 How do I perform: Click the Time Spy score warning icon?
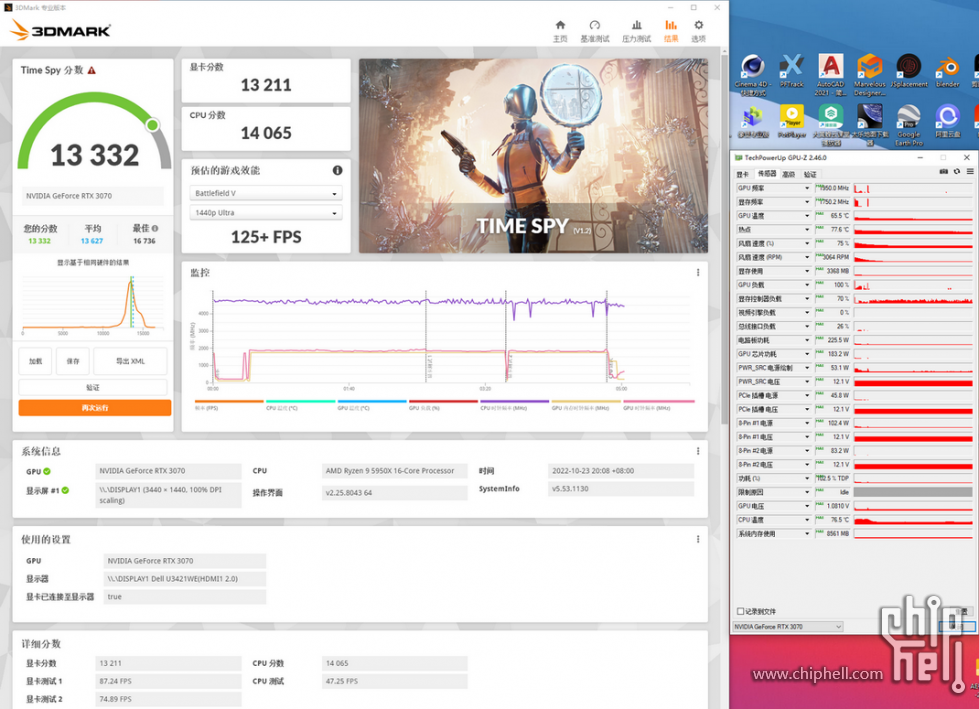pyautogui.click(x=92, y=71)
